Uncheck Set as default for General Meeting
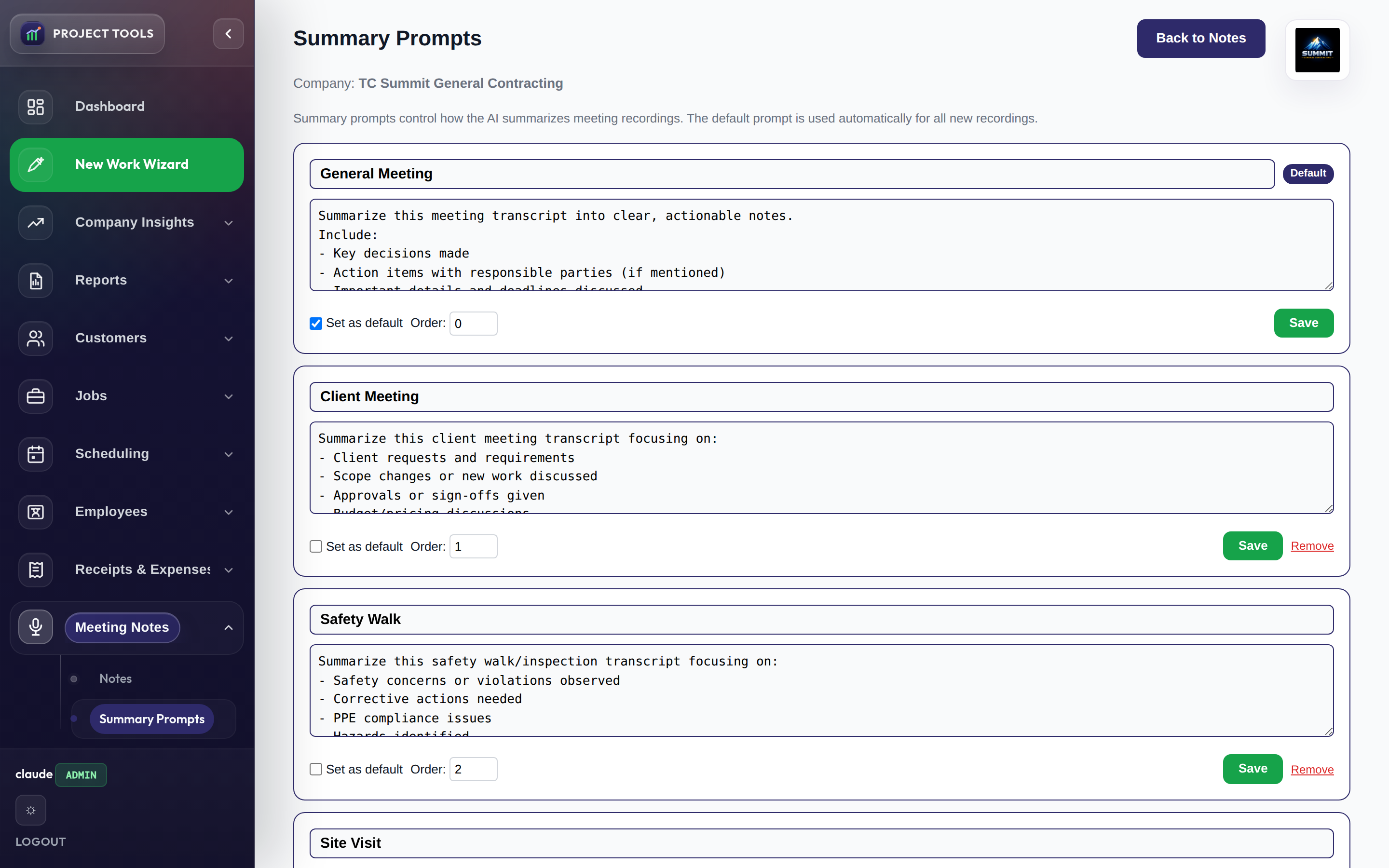 pos(316,323)
